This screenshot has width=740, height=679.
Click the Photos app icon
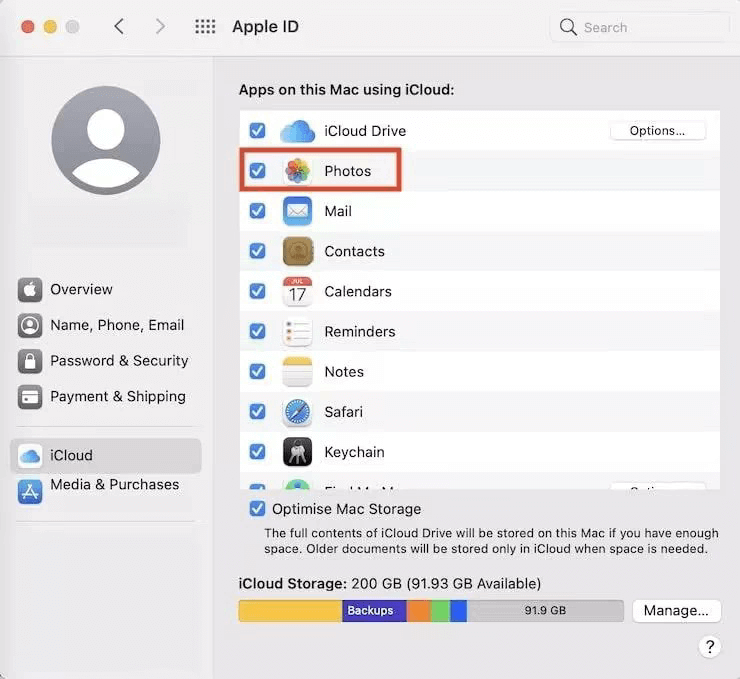[297, 171]
